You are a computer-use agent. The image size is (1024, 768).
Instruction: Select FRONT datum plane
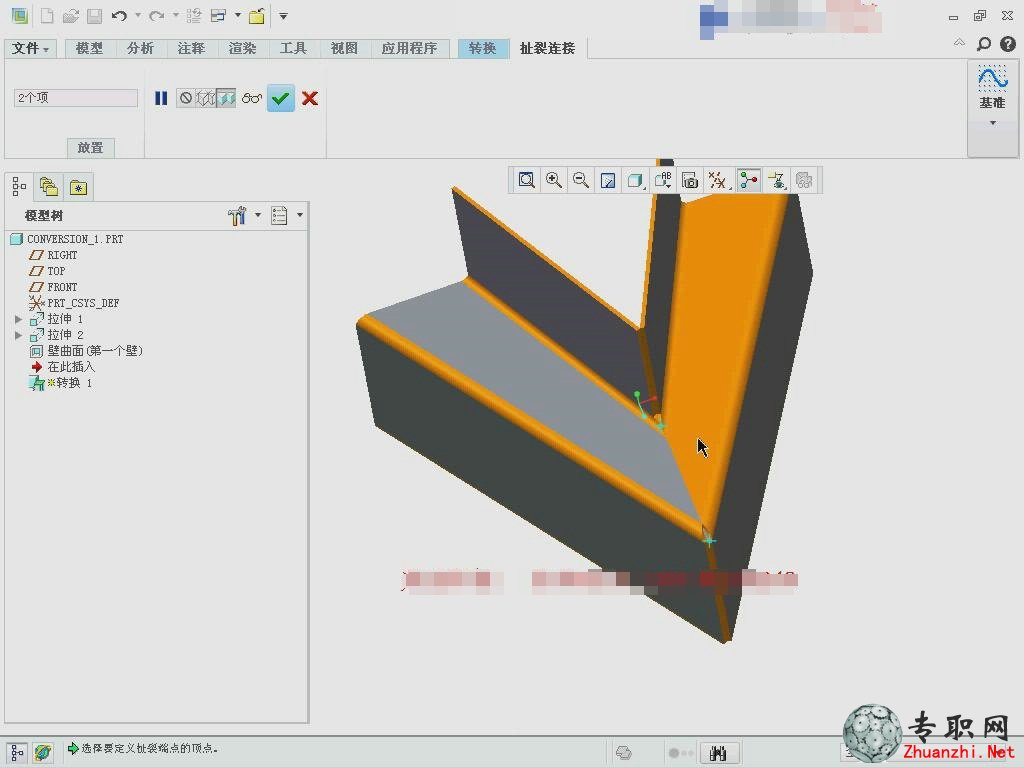54,287
